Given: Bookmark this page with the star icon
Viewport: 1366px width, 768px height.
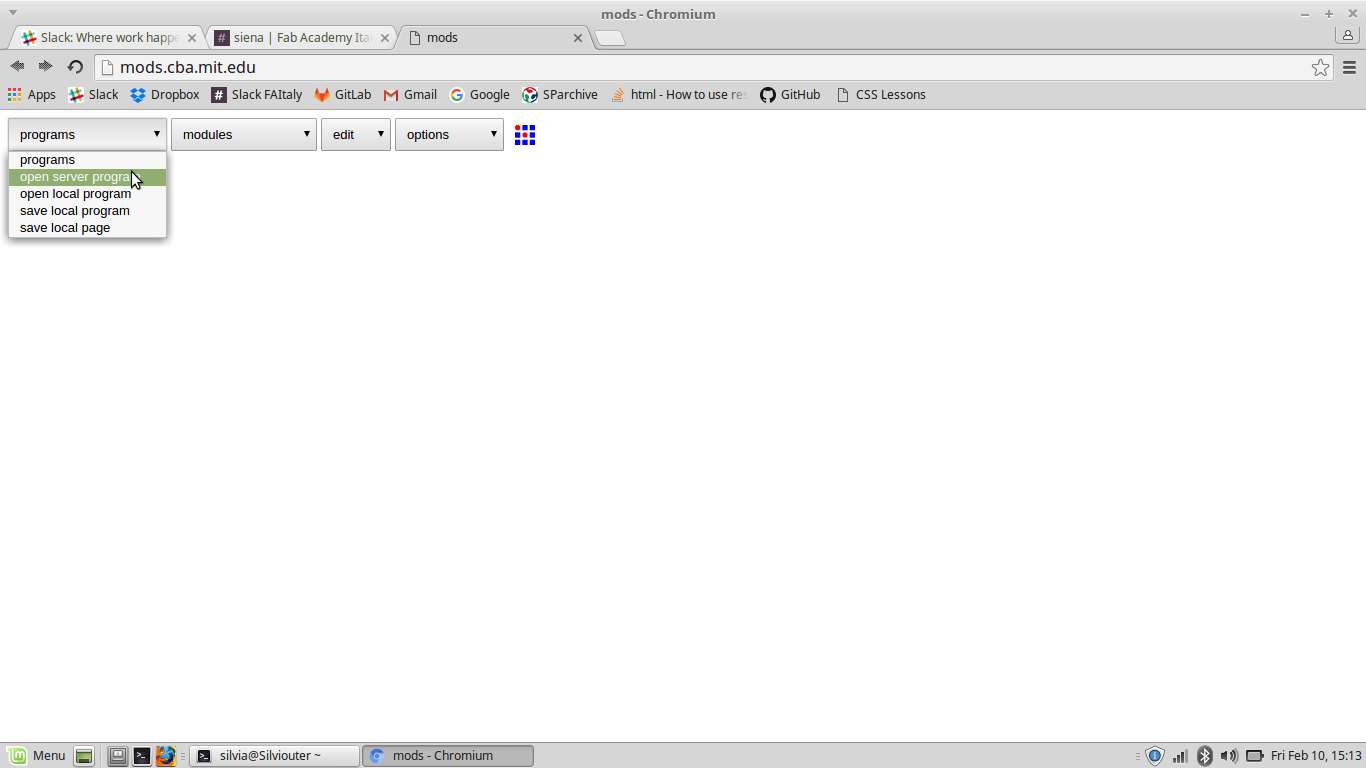Looking at the screenshot, I should click(1320, 67).
